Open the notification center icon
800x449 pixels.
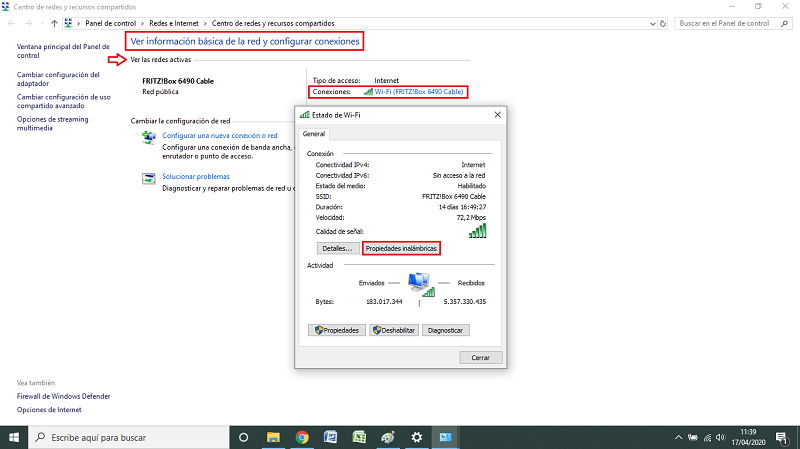(x=782, y=438)
